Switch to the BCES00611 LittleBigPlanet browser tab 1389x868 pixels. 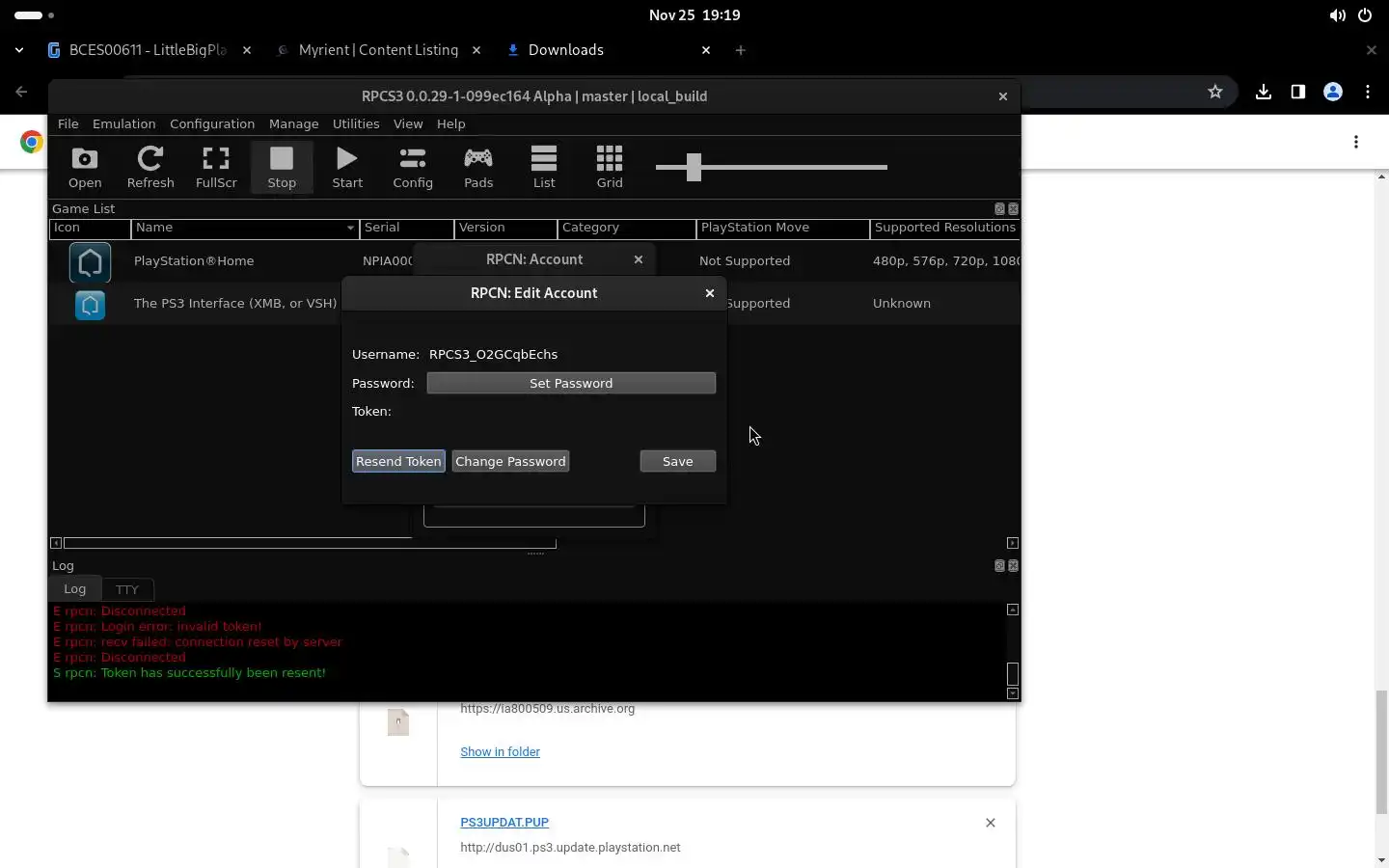(150, 50)
